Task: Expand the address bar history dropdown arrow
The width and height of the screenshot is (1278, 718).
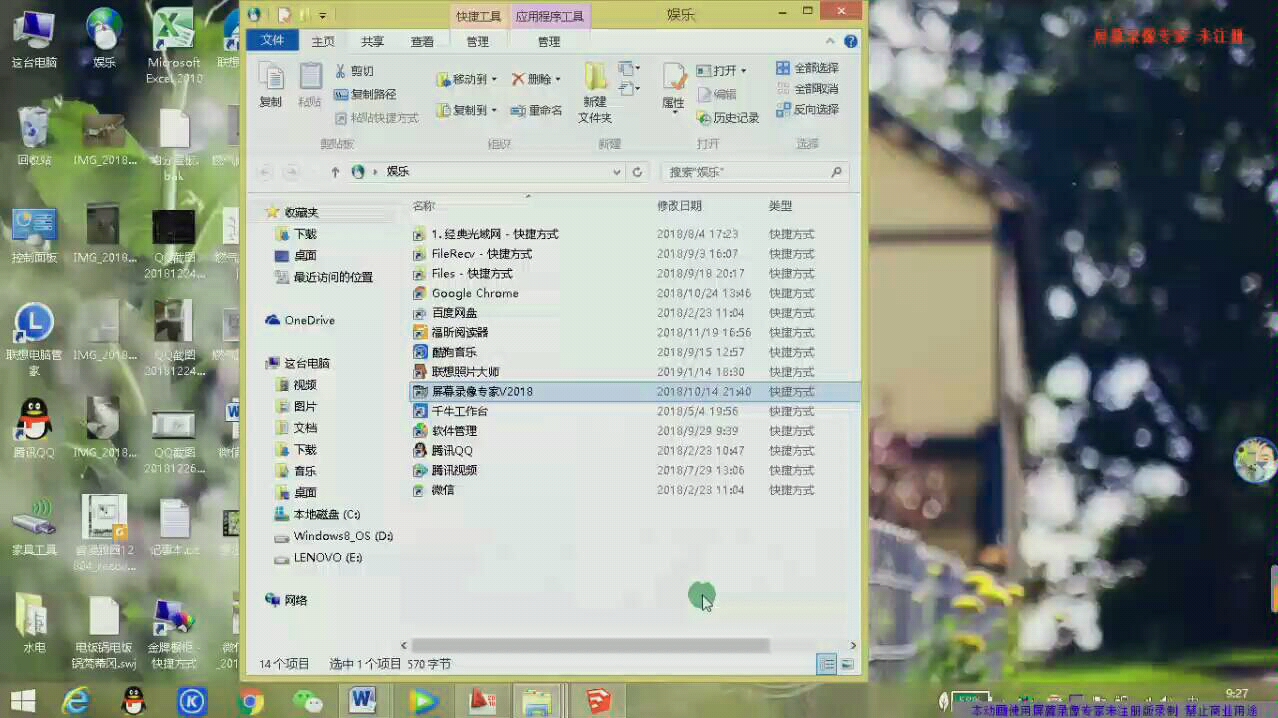Action: click(617, 171)
